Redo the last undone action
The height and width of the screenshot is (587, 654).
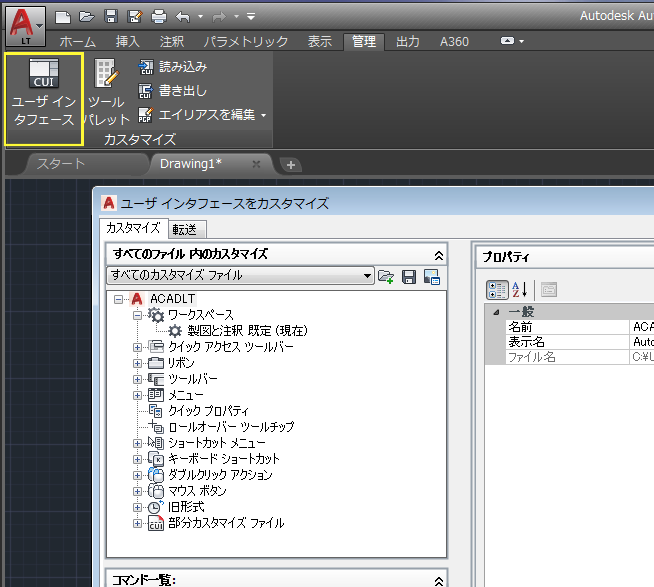pos(219,17)
